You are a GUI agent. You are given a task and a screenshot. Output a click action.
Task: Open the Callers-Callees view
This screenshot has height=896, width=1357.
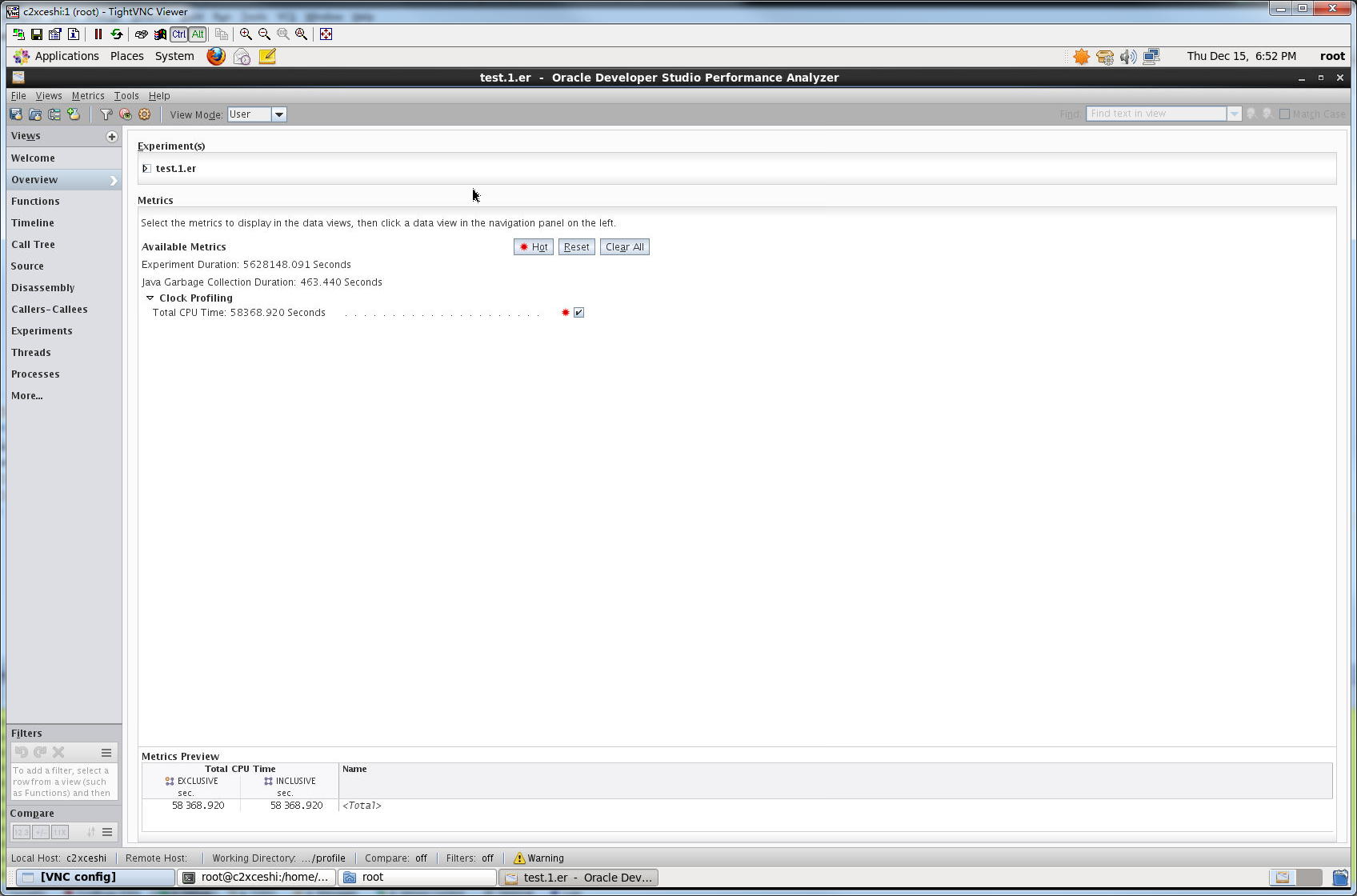pos(64,310)
